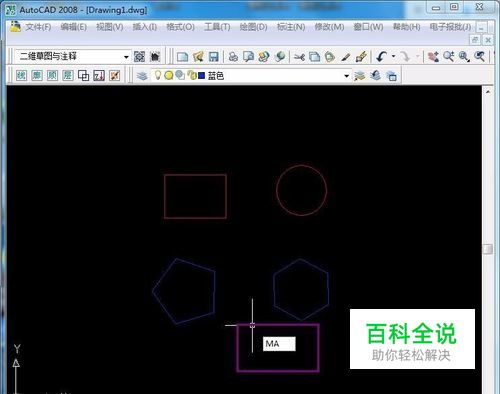Click the first custom toolbar button

[21, 76]
